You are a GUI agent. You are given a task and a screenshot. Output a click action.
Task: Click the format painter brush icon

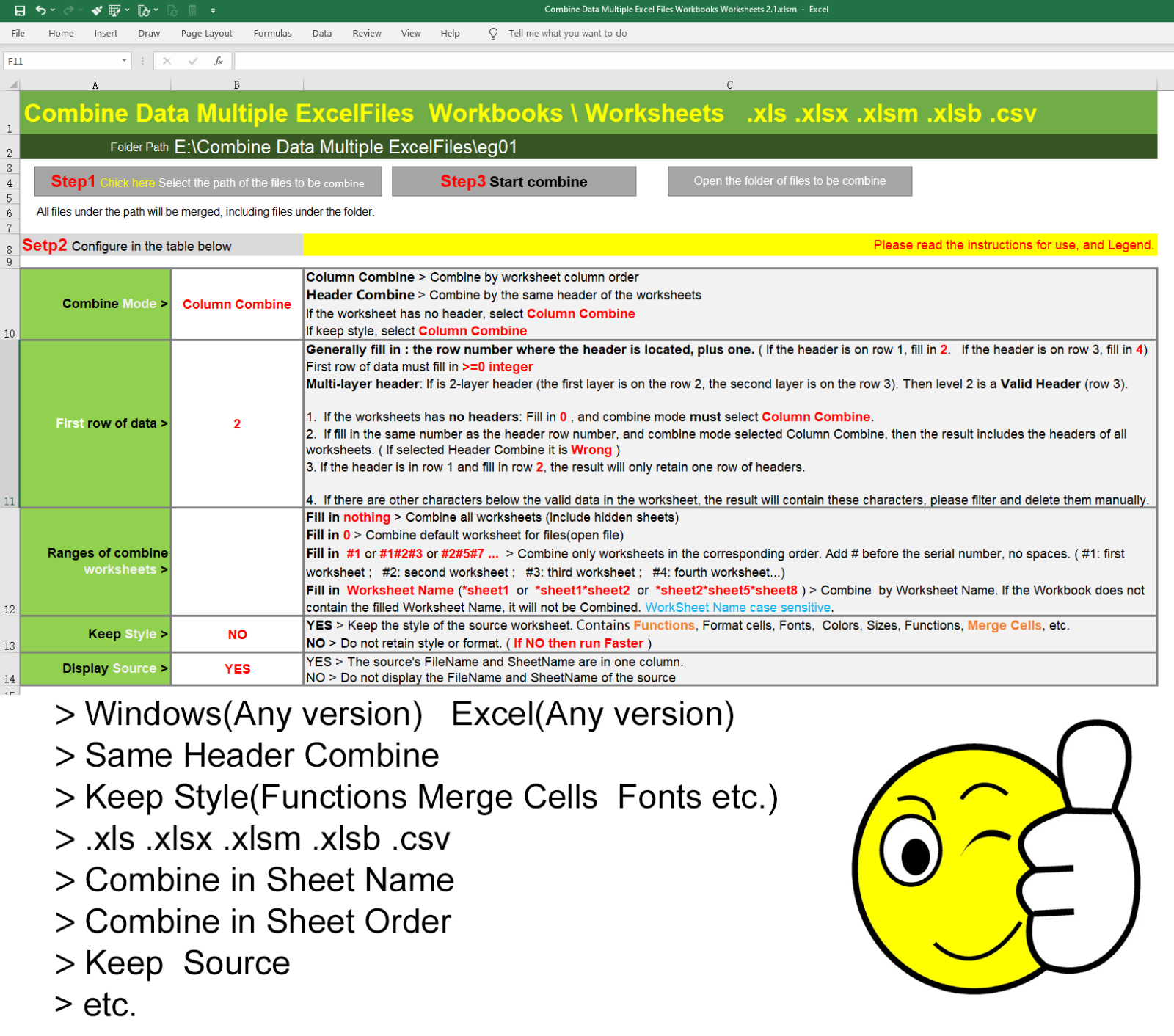[x=96, y=10]
